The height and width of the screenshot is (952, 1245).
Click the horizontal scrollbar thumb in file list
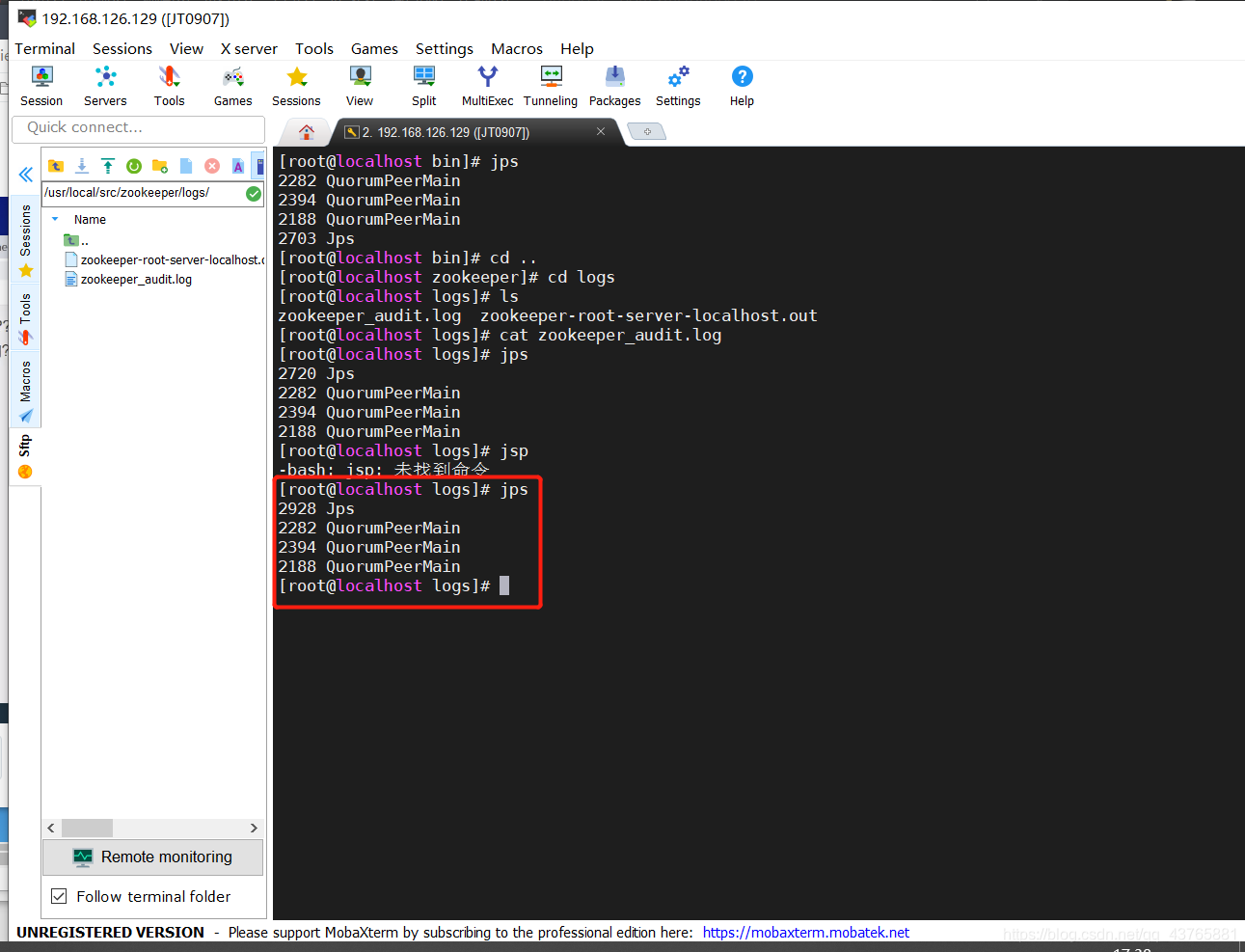click(87, 828)
